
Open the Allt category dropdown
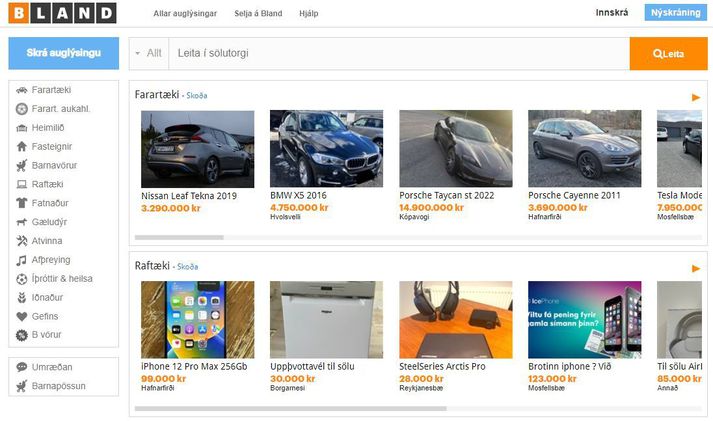click(149, 53)
